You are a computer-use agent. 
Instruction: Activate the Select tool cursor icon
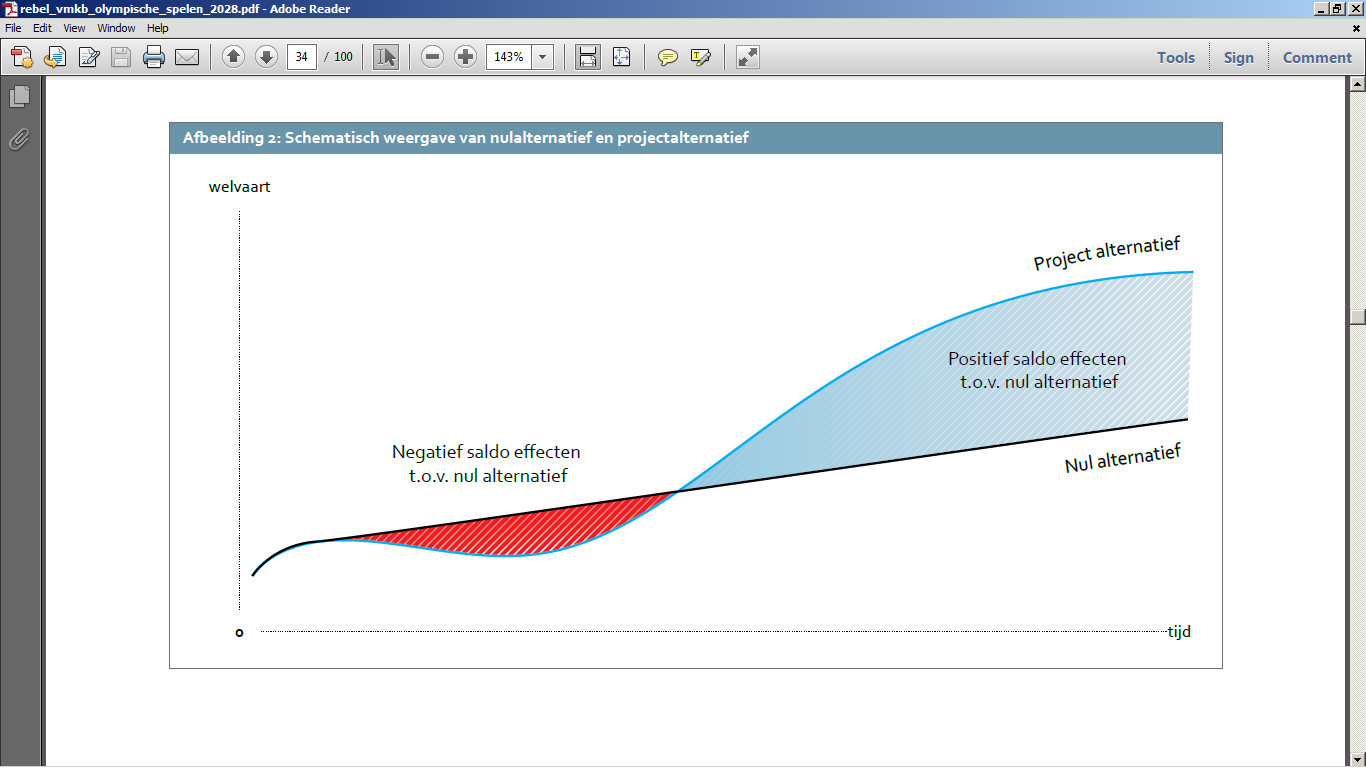coord(386,57)
